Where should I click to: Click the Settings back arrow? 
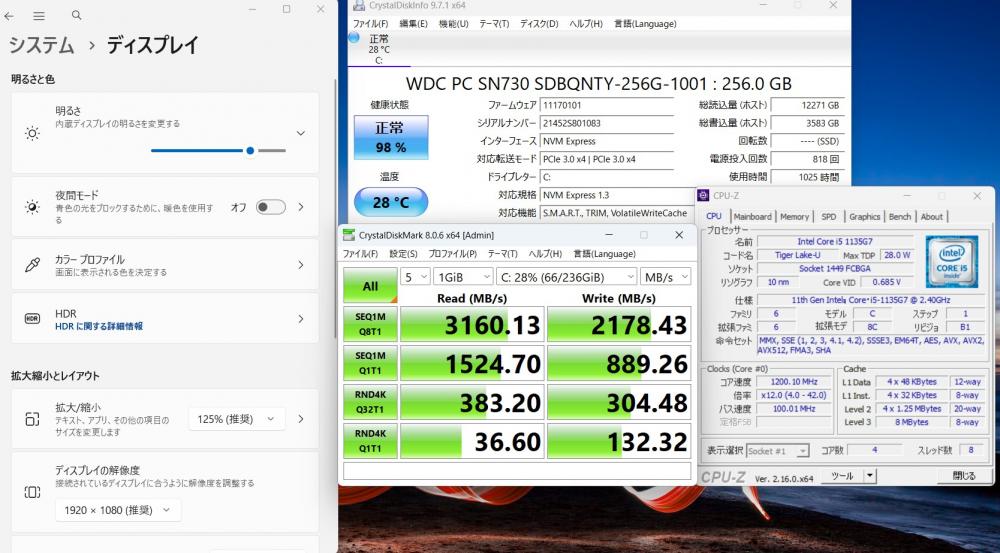click(10, 16)
